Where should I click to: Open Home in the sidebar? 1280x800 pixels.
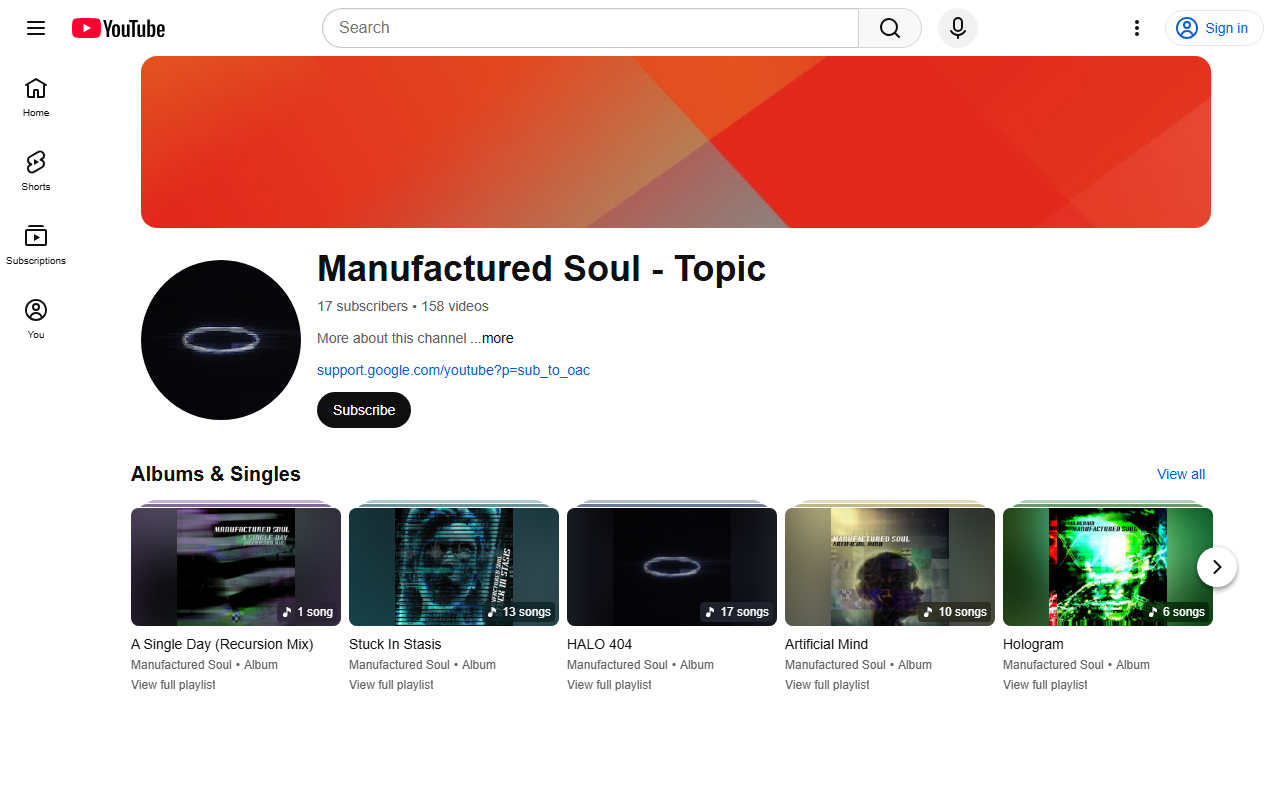[x=36, y=97]
